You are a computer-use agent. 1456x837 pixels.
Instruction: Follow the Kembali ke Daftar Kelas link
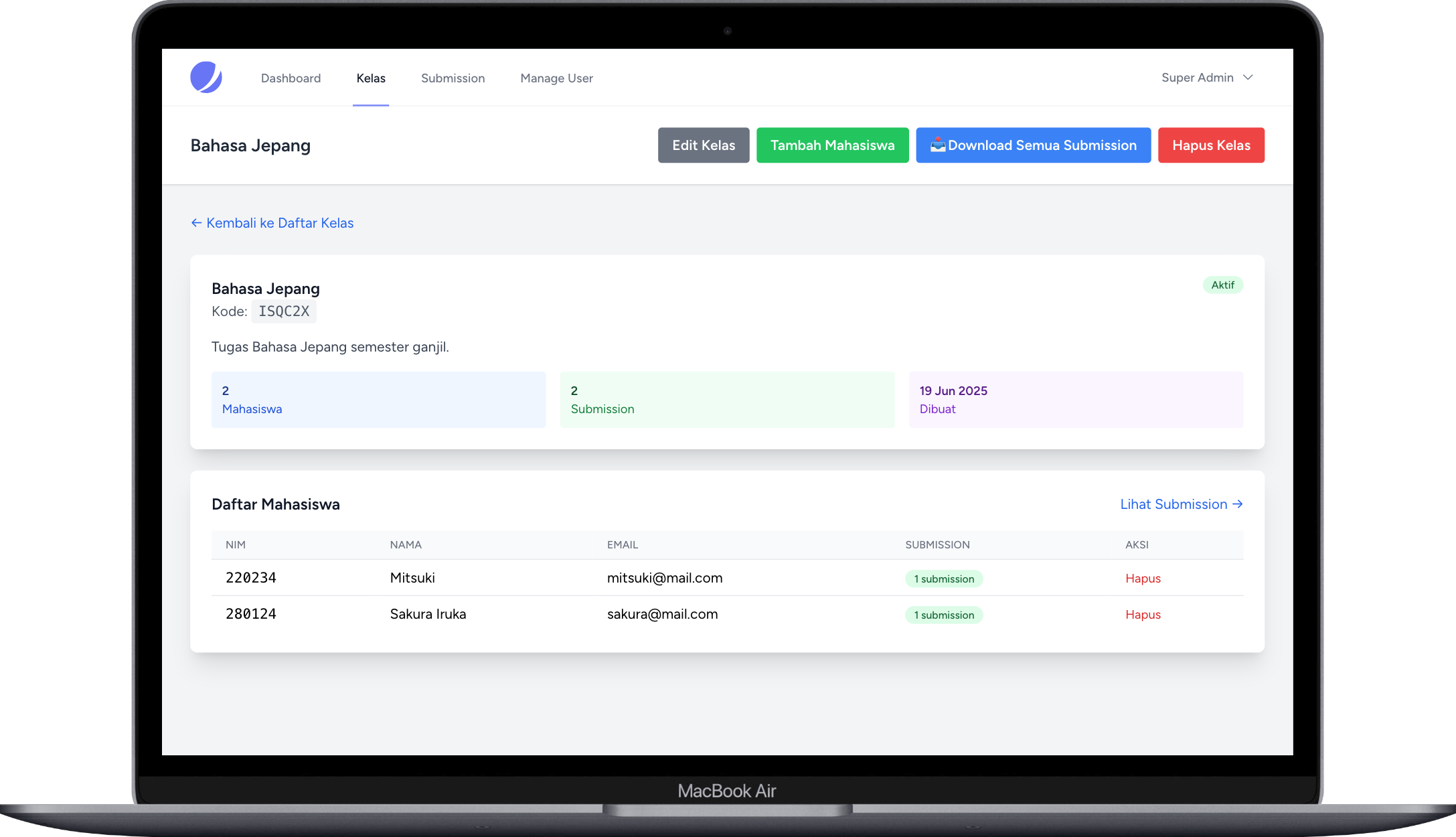point(272,223)
